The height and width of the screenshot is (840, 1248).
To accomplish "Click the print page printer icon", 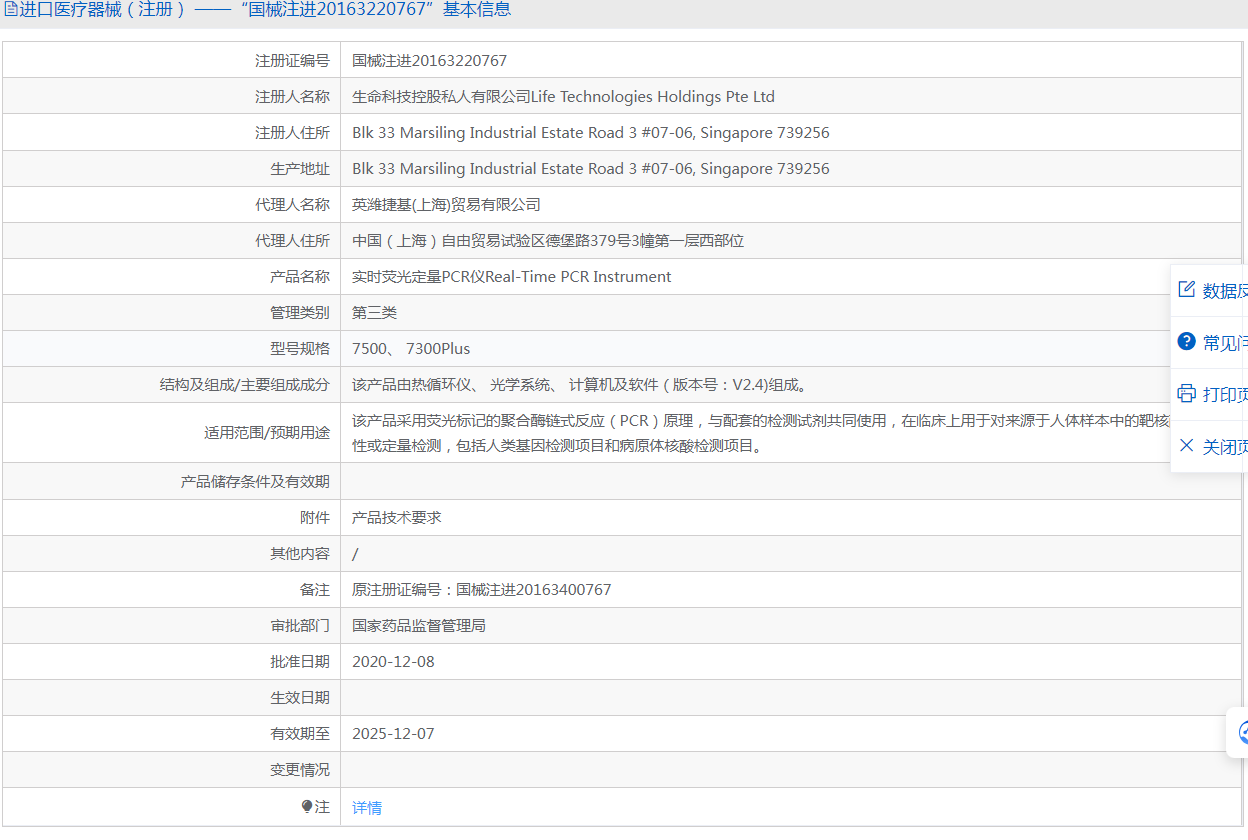I will (x=1187, y=393).
